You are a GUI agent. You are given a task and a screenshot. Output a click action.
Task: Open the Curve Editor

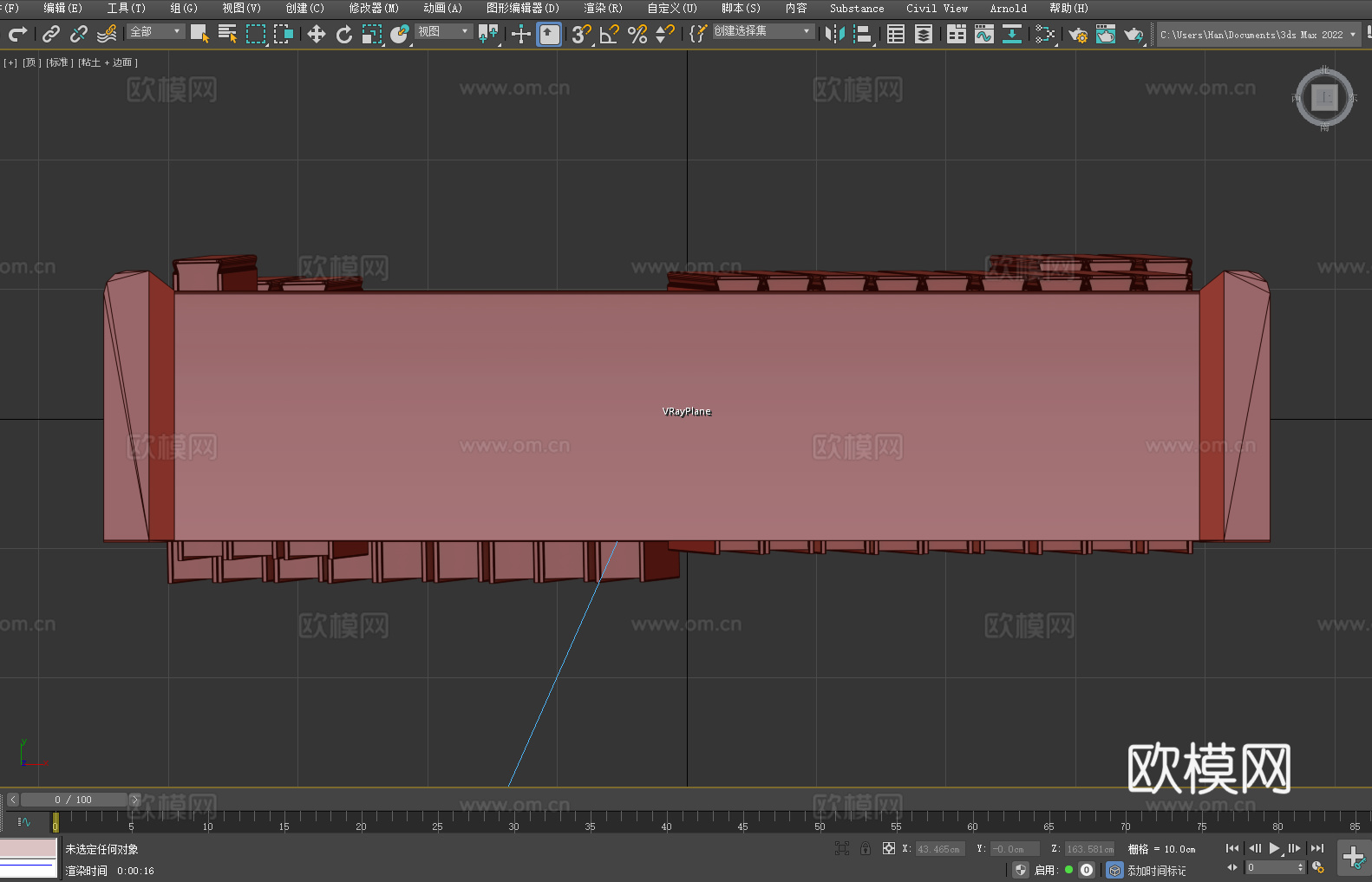984,34
